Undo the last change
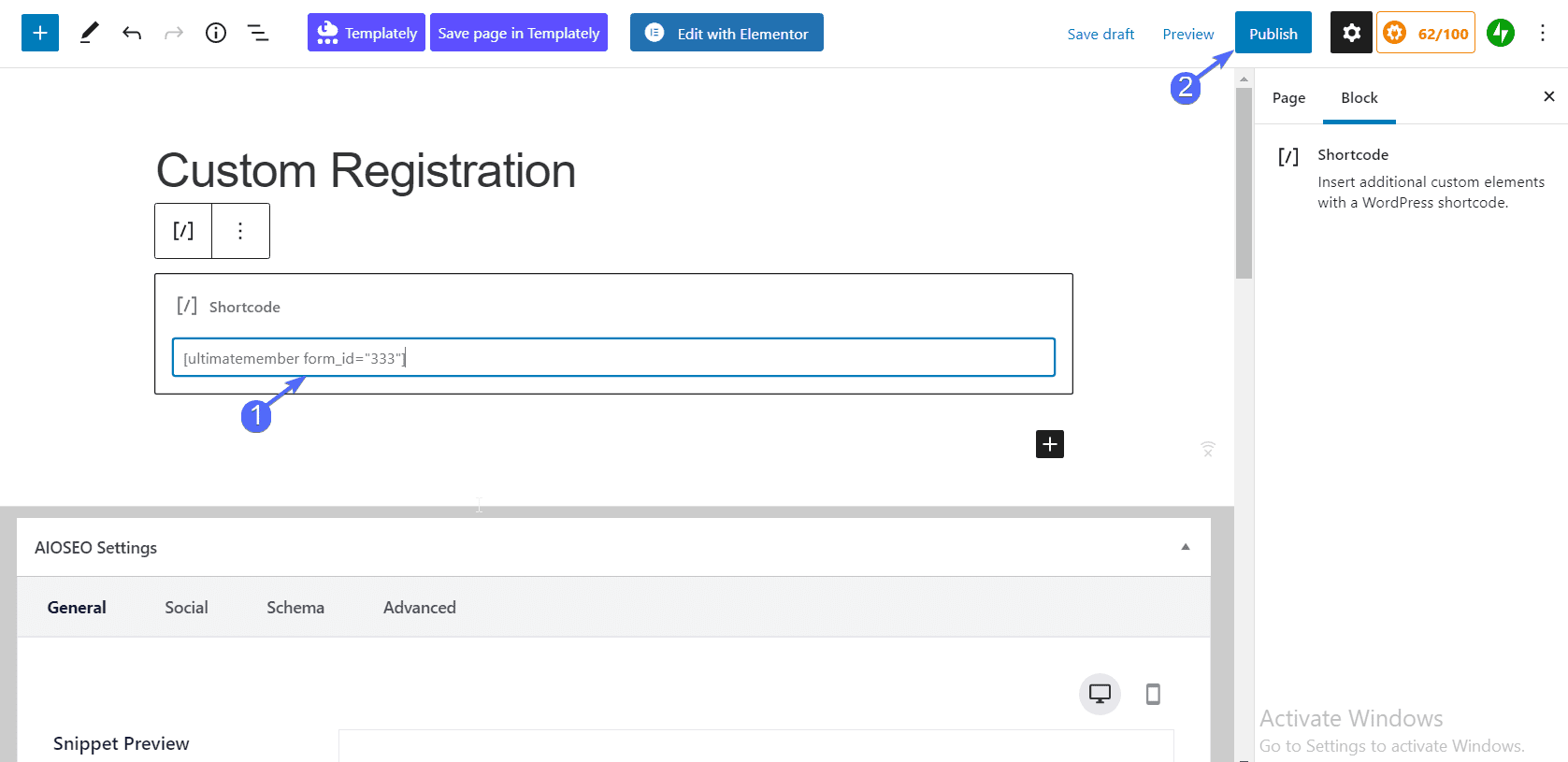Image resolution: width=1568 pixels, height=762 pixels. pos(132,33)
